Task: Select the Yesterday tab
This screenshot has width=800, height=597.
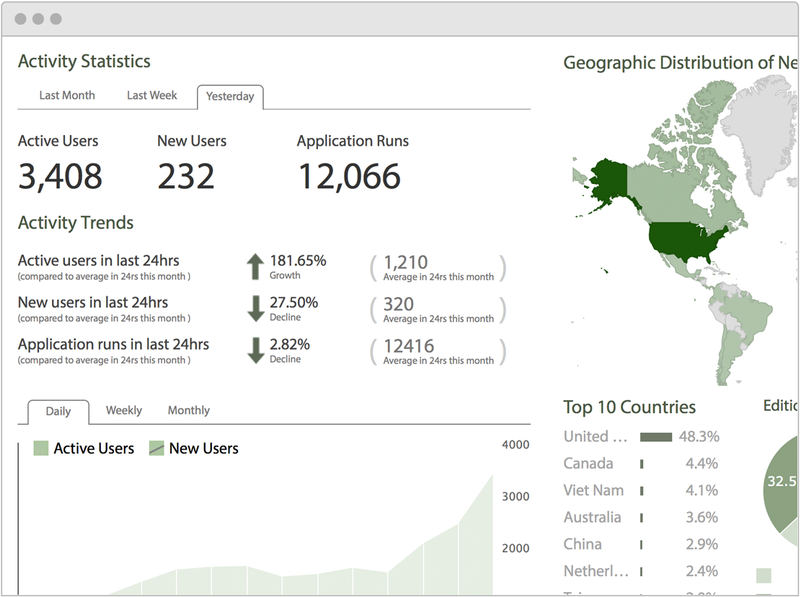Action: click(230, 96)
